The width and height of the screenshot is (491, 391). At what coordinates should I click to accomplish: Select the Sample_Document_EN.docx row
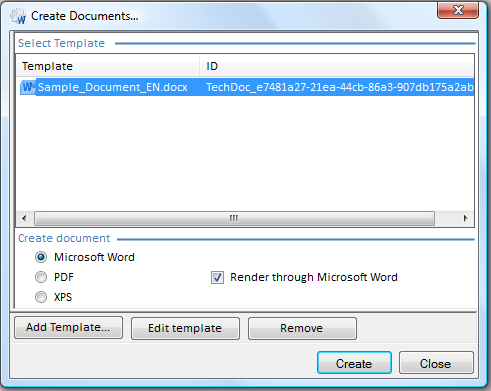point(245,87)
